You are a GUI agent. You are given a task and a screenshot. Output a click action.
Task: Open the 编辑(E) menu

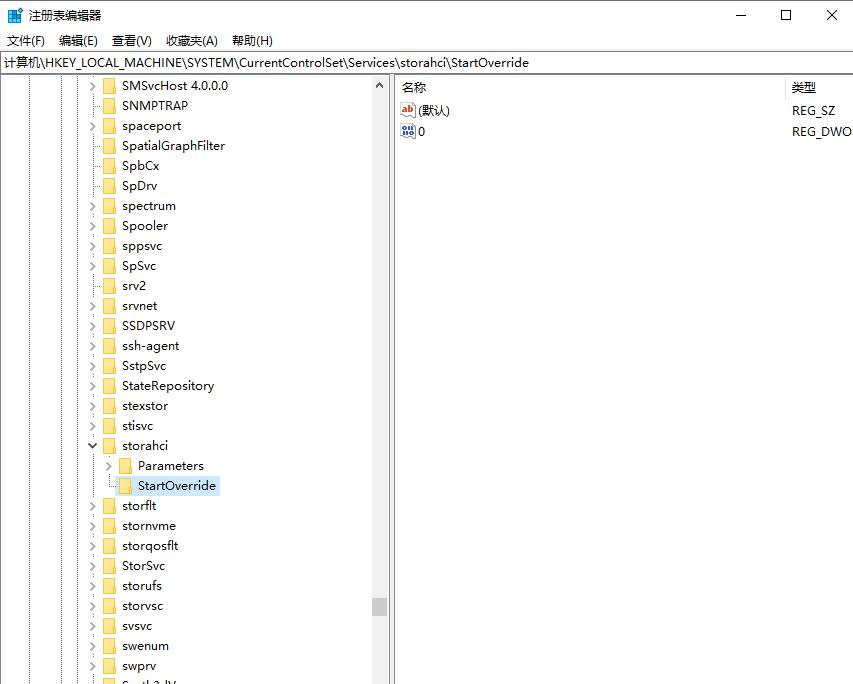[x=77, y=40]
